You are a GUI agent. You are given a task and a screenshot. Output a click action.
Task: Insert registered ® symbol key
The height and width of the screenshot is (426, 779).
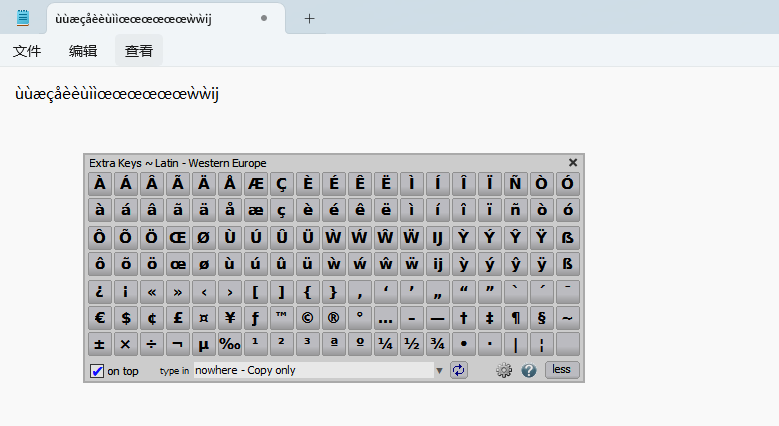(333, 318)
